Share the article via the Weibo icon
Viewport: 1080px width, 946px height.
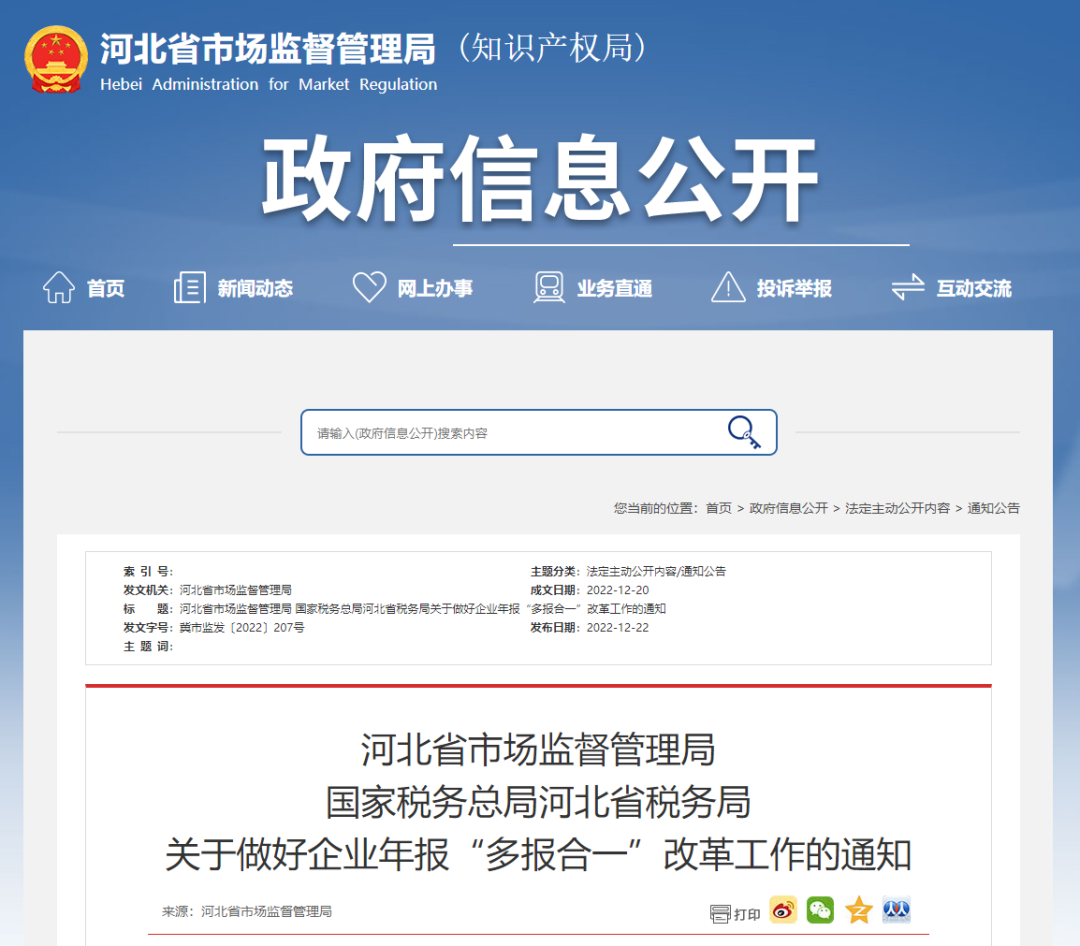pyautogui.click(x=782, y=910)
